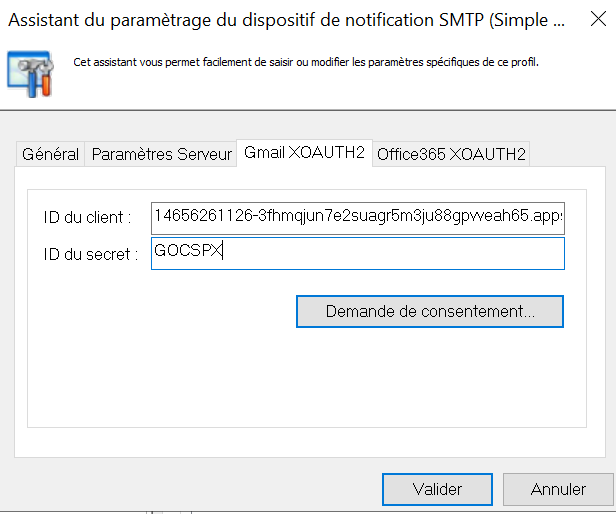Click blank tab strip right of Office365 XOAUTH2
This screenshot has height=514, width=616.
[570, 154]
